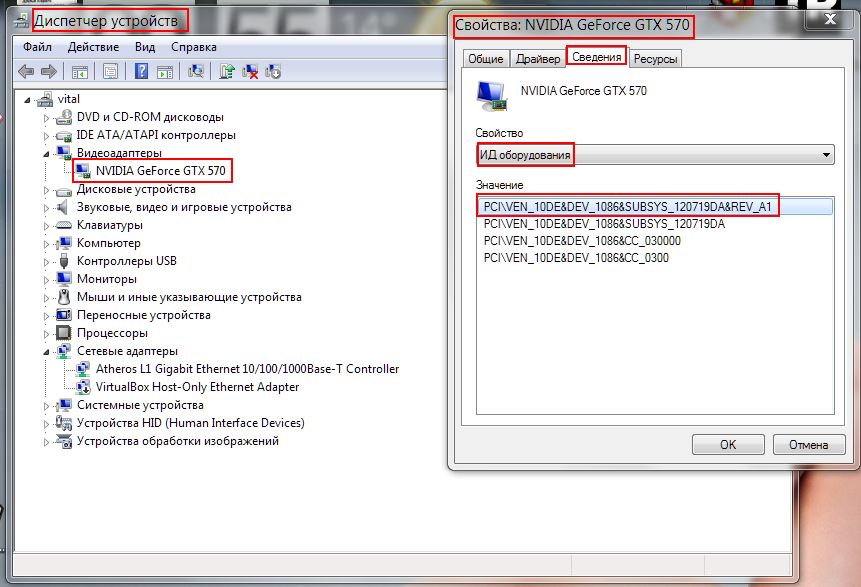Click the speaker icon of Звуковые устройства
861x587 pixels.
point(63,207)
